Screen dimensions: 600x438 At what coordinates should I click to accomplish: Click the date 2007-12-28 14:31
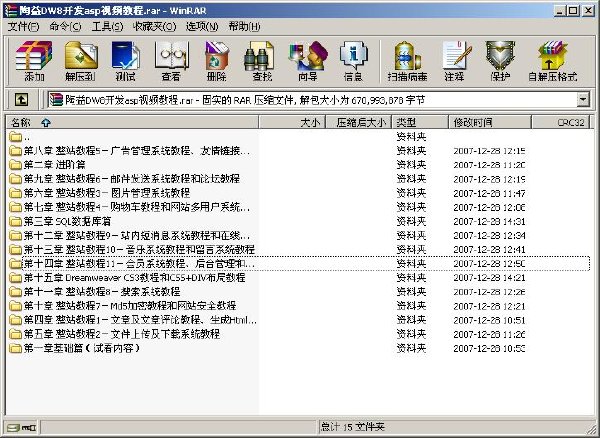[x=489, y=221]
